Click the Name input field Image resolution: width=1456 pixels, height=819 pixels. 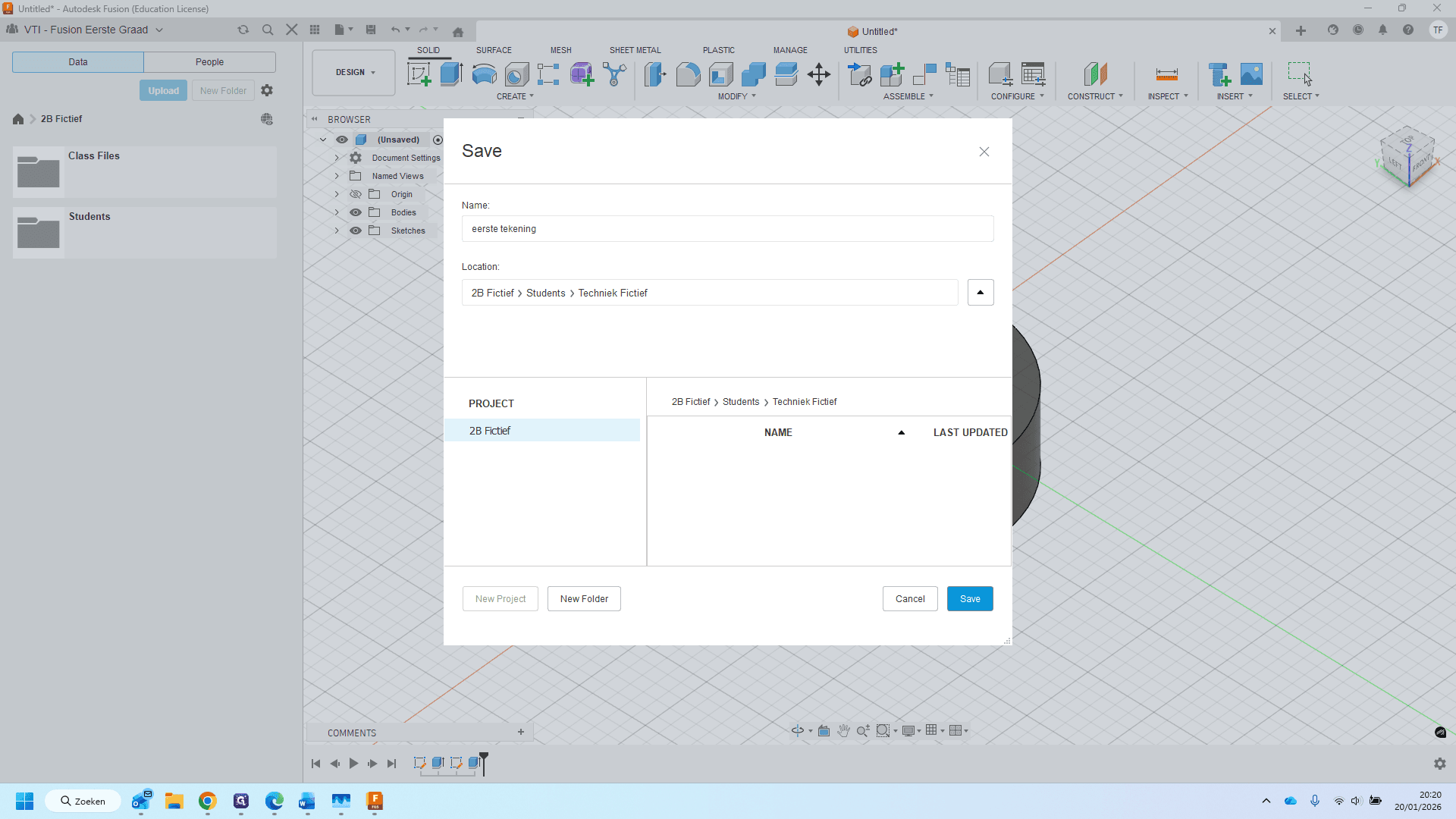[x=727, y=229]
